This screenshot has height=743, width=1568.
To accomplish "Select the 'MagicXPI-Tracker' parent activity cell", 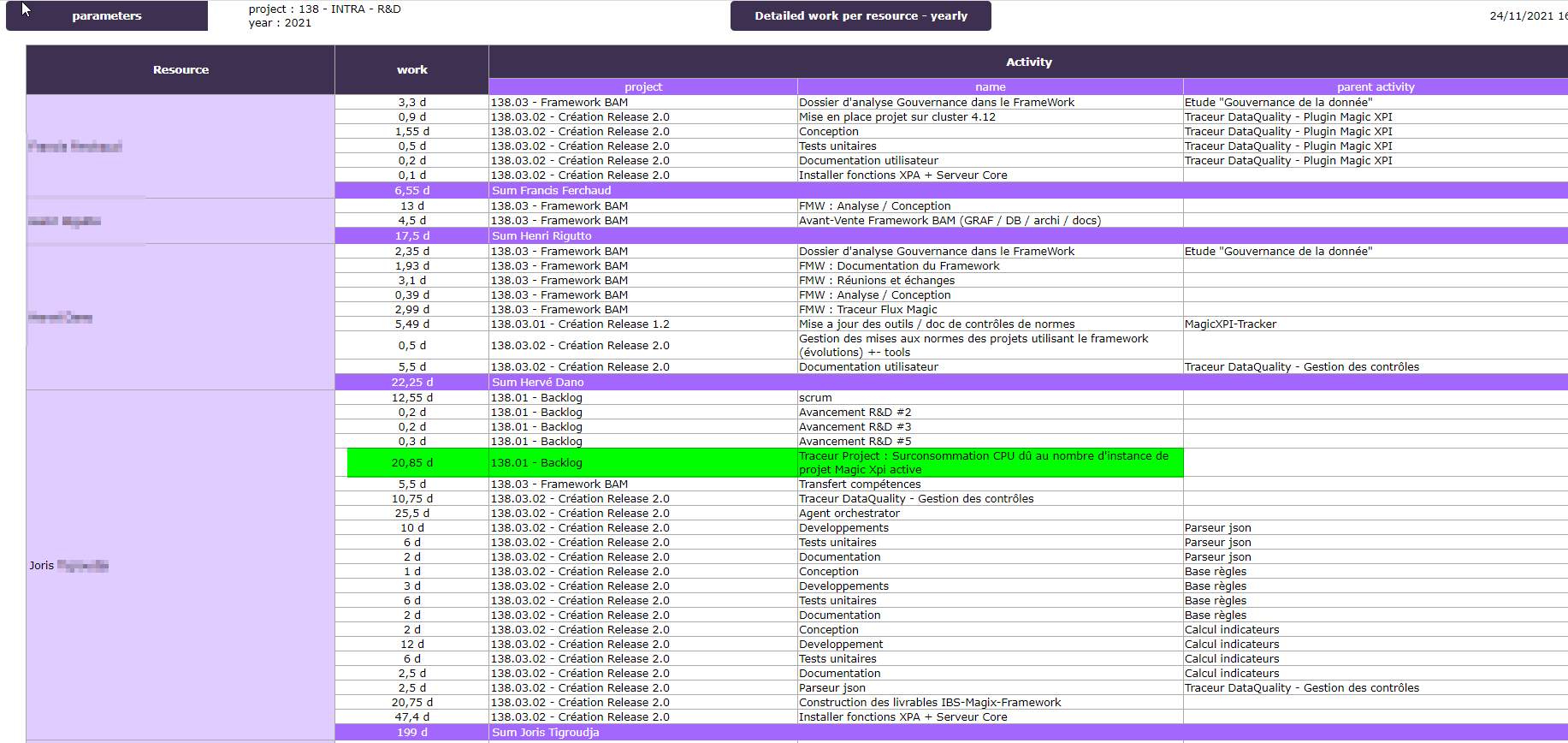I will click(x=1230, y=324).
